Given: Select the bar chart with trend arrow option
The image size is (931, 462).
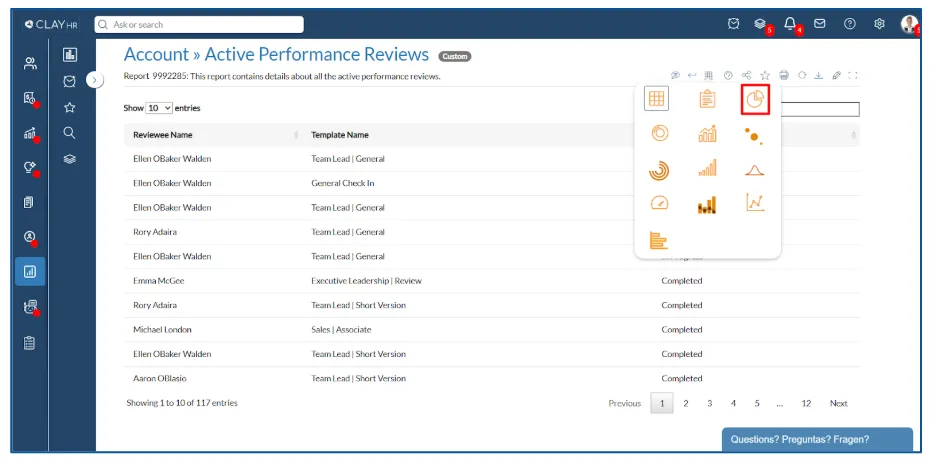Looking at the screenshot, I should (707, 134).
